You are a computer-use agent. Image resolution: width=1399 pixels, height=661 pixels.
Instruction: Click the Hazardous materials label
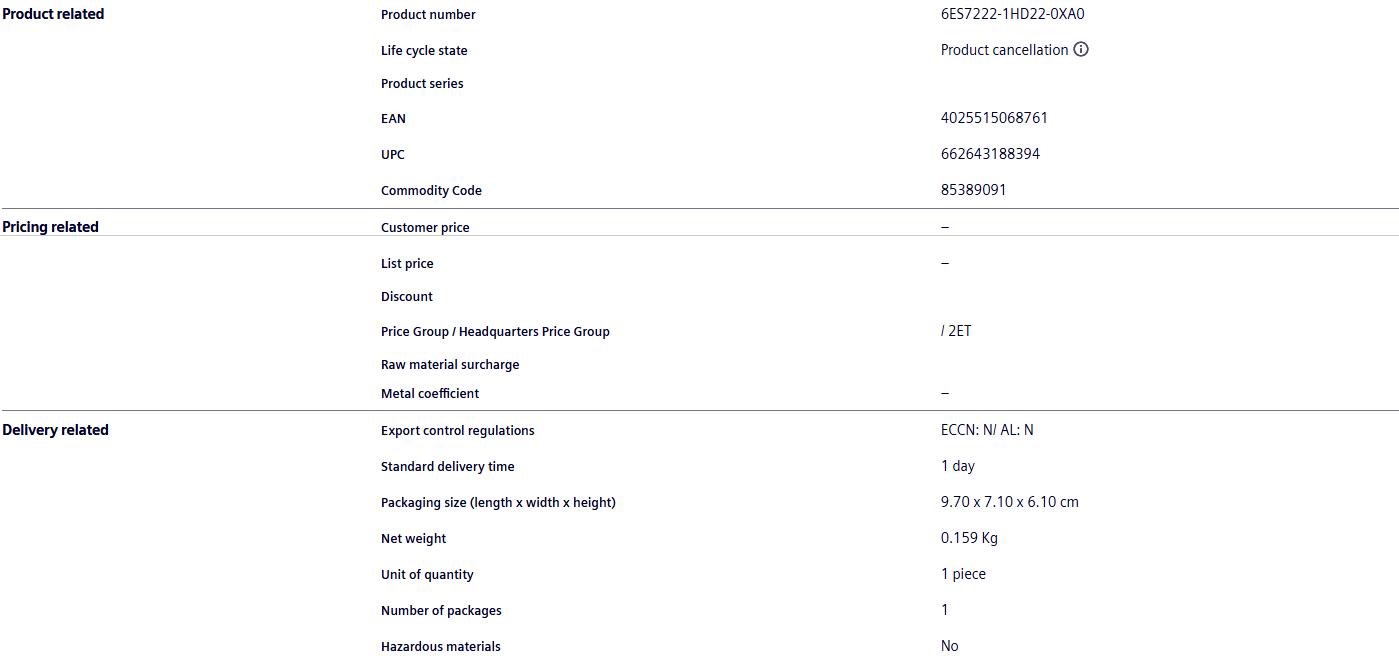(x=441, y=647)
